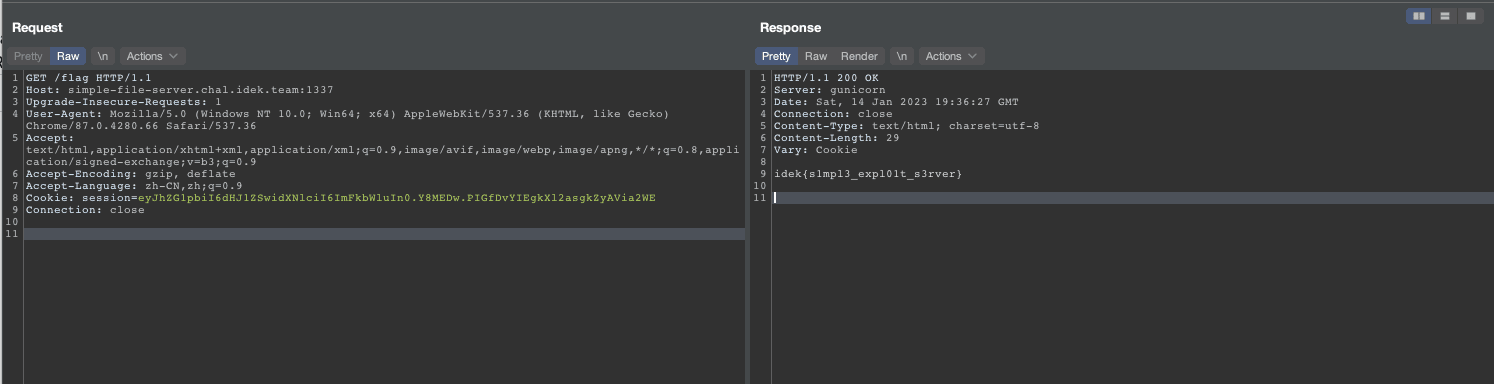Open the Response Actions dropdown
Viewport: 1494px width, 384px height.
coord(951,56)
